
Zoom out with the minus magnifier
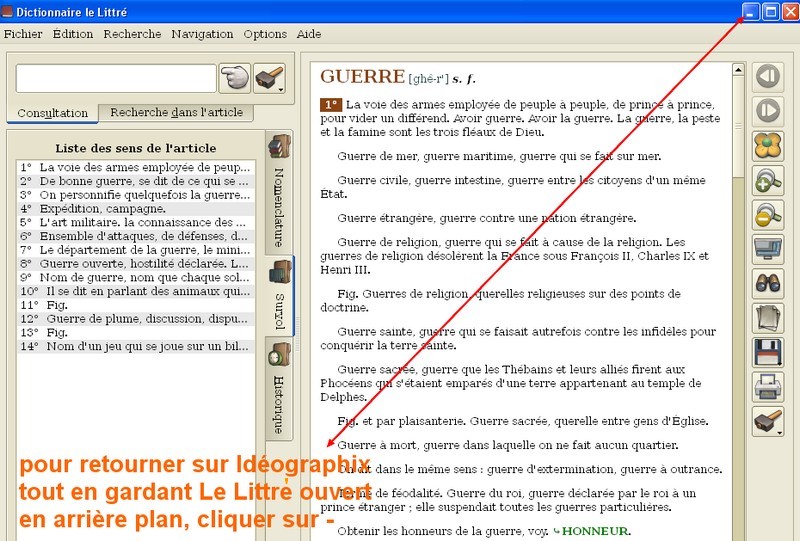coord(768,214)
